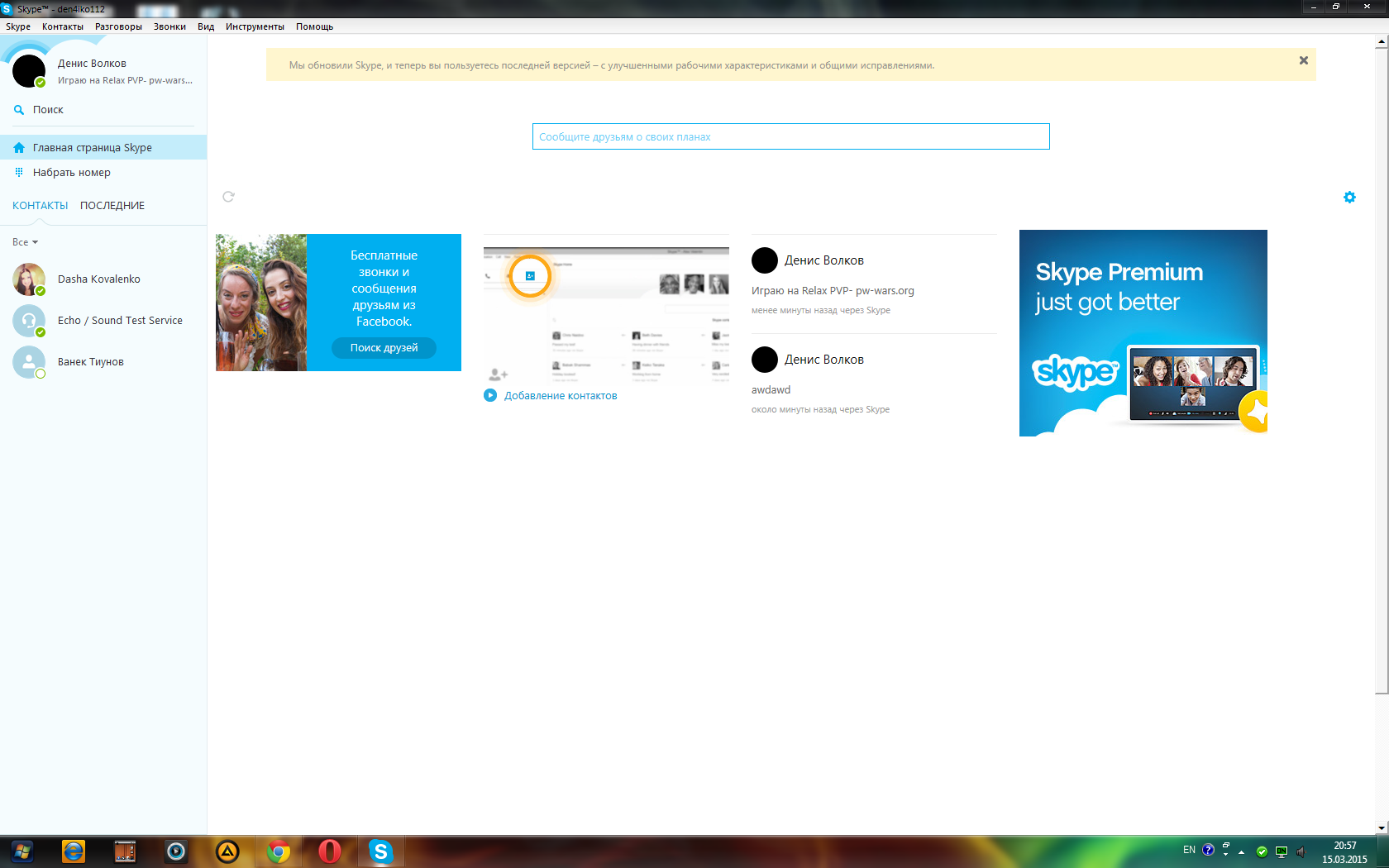This screenshot has width=1389, height=868.
Task: Open the Skype menu
Action: pos(18,26)
